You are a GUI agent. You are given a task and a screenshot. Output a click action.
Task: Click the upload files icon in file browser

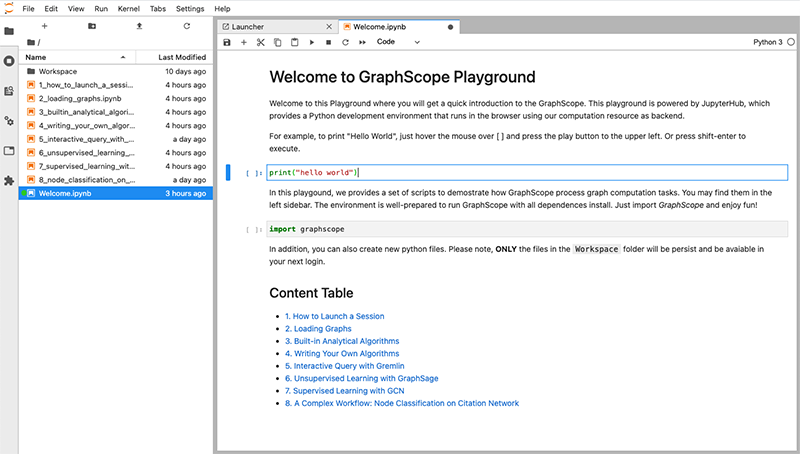pyautogui.click(x=139, y=25)
